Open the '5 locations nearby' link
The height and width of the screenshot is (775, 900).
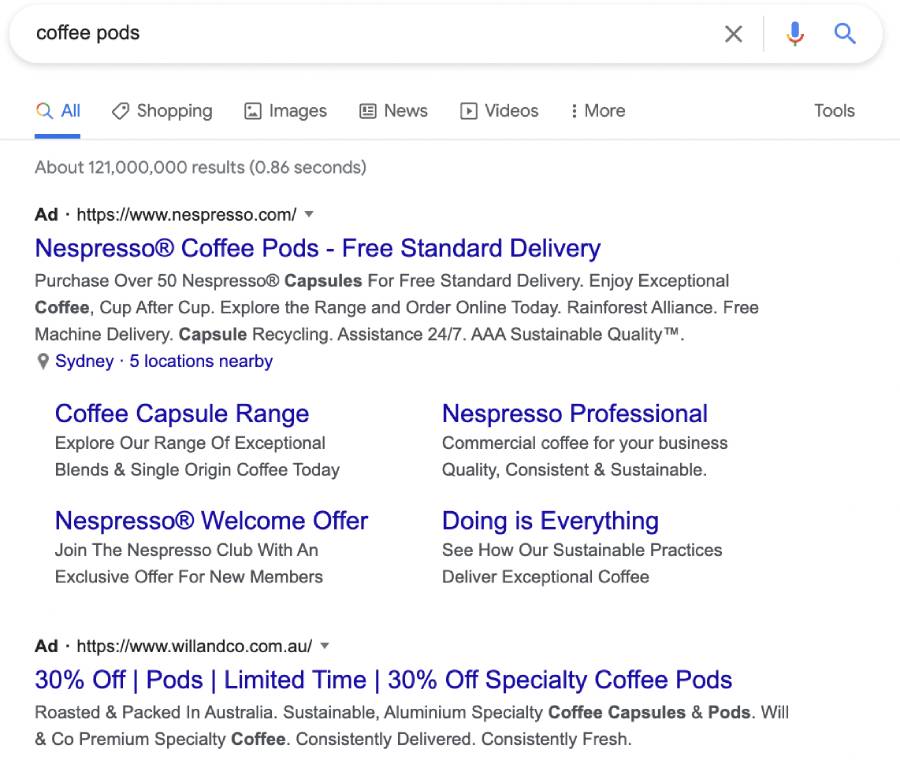pos(201,361)
